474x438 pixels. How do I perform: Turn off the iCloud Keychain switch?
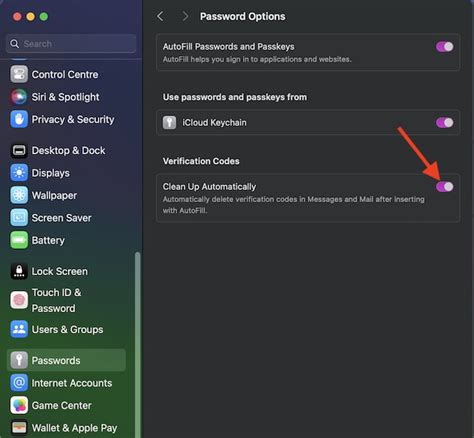coord(445,123)
